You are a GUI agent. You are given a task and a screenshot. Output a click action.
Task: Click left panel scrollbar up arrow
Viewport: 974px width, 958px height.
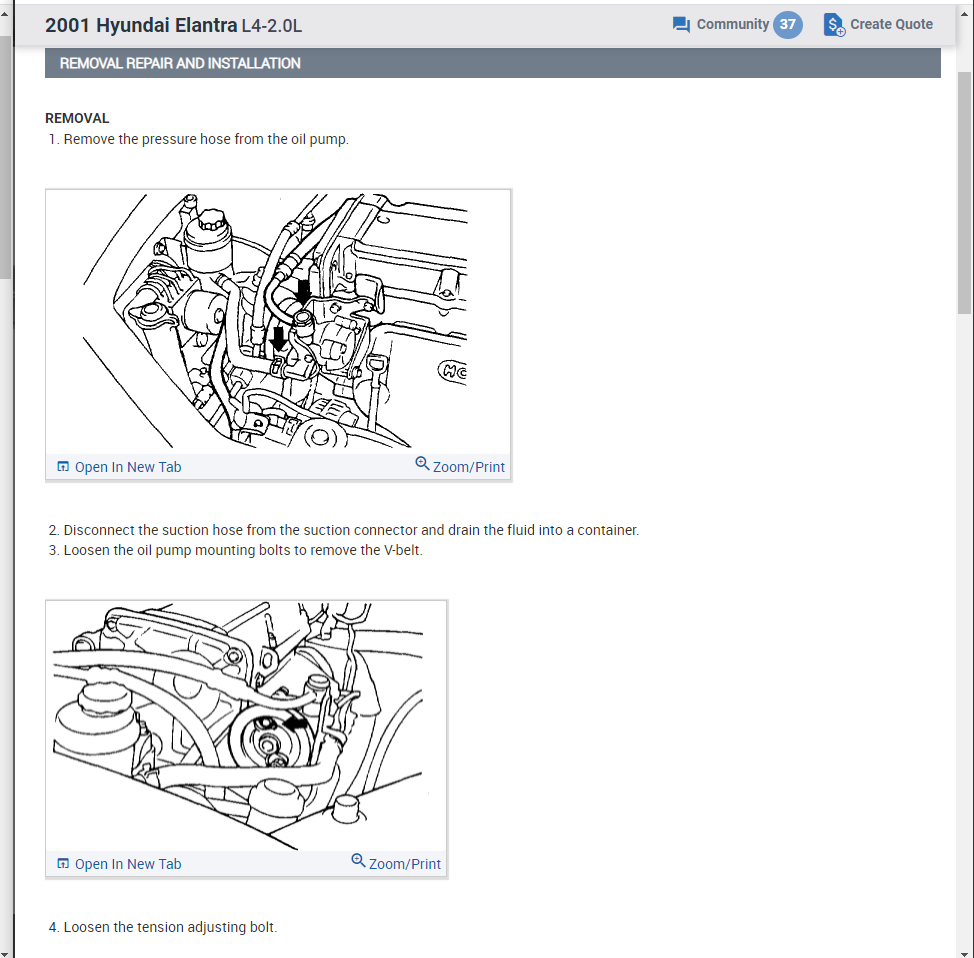pyautogui.click(x=5, y=14)
